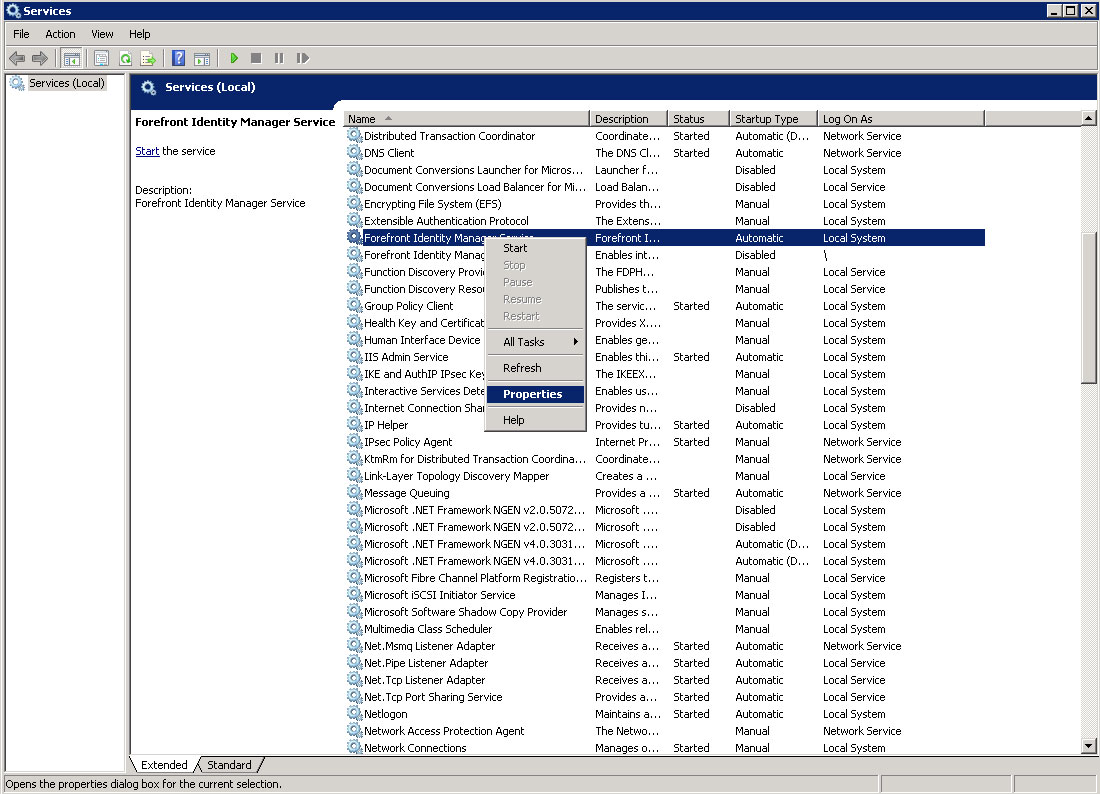Click gear icon of Netlogon service
Image resolution: width=1100 pixels, height=794 pixels.
(x=355, y=713)
